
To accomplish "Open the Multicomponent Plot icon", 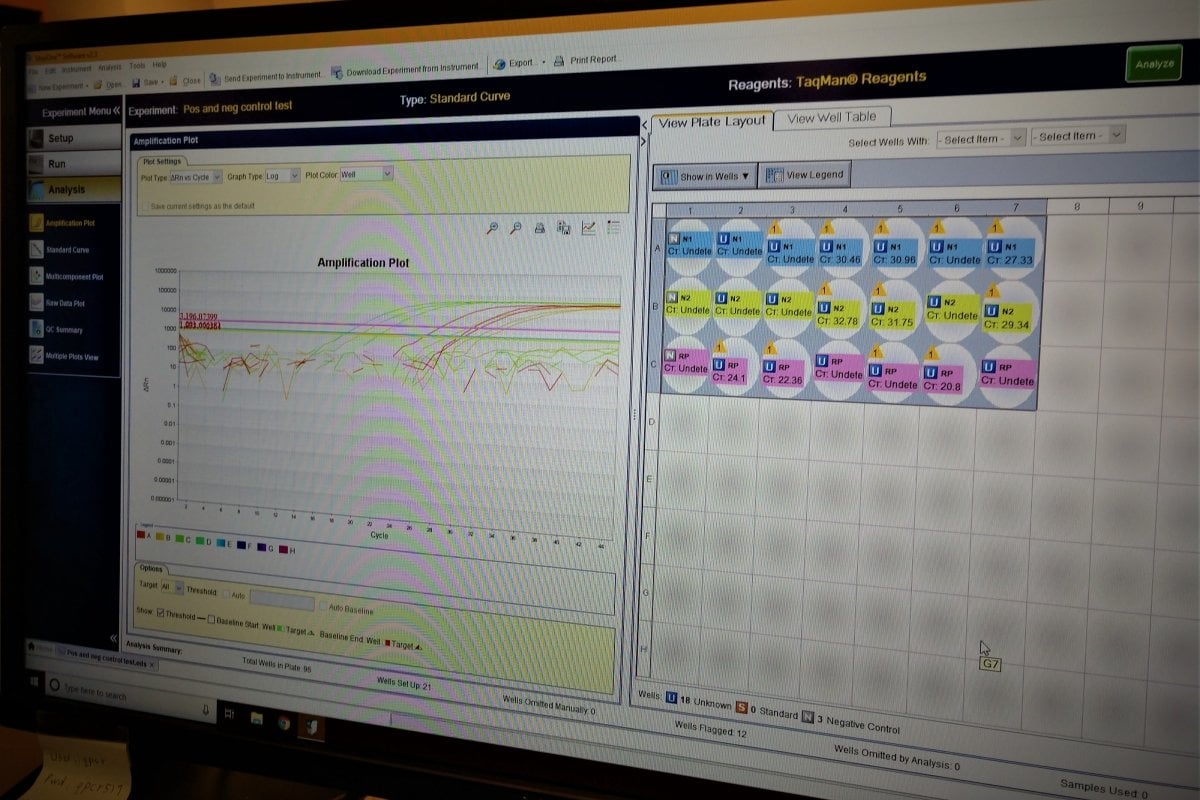I will pyautogui.click(x=36, y=276).
